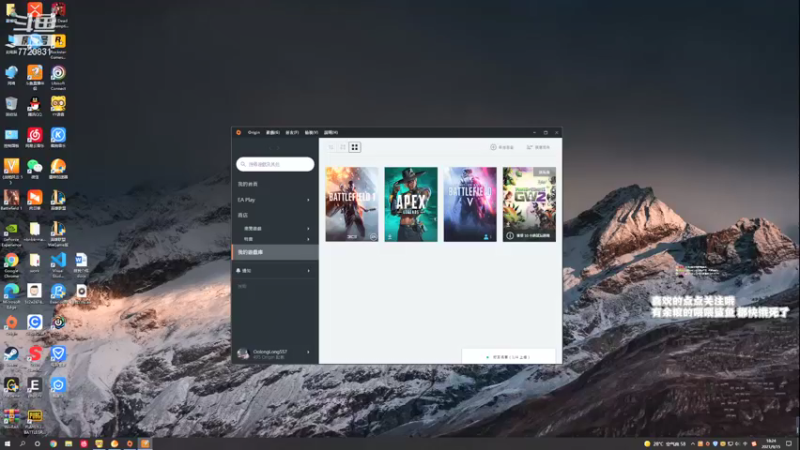
Task: Open the Battlefield V game tile
Action: coord(470,204)
